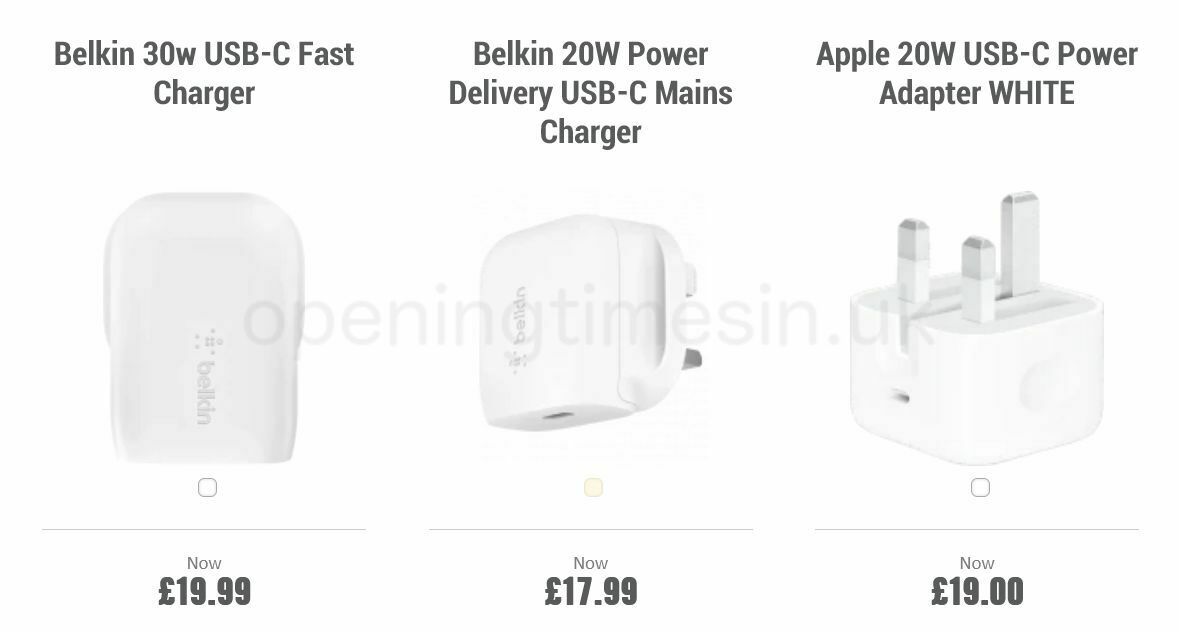This screenshot has width=1179, height=632.
Task: Open the Belkin 30w USB-C Fast Charger listing
Action: click(203, 73)
